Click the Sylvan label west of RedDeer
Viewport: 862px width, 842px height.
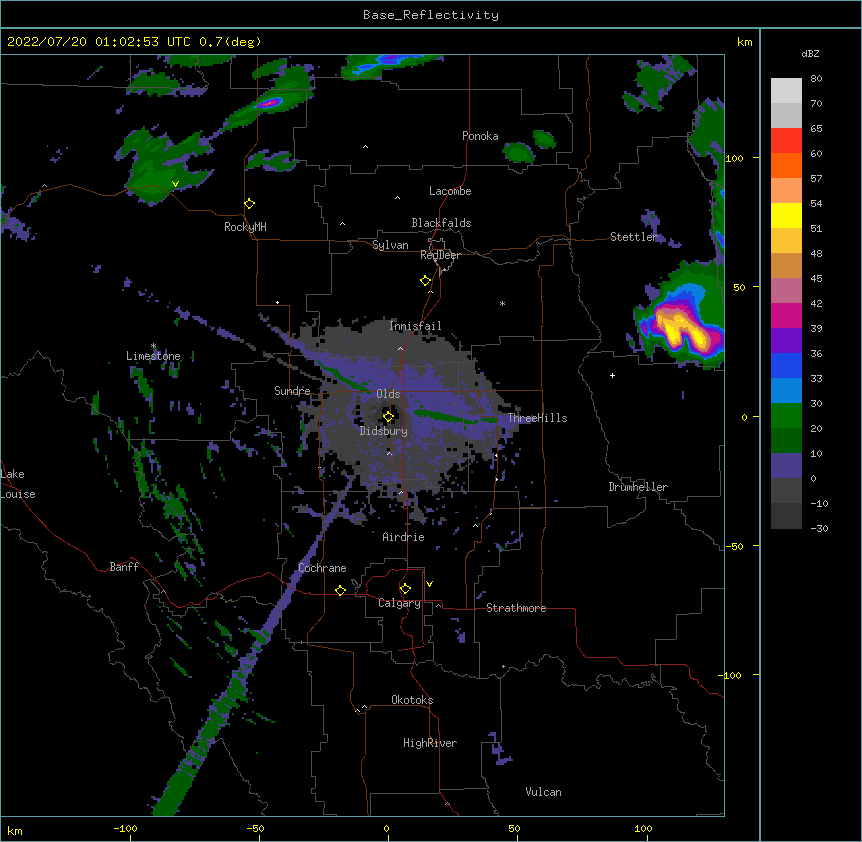(x=390, y=245)
